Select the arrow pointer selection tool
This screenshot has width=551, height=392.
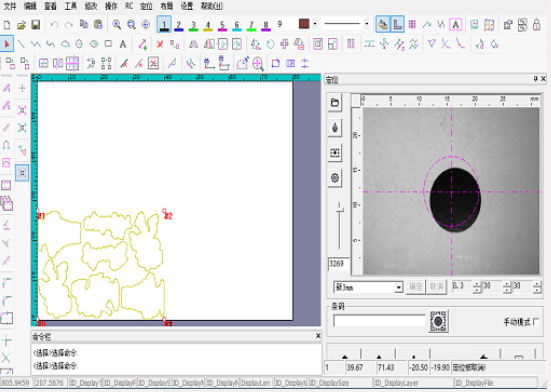[7, 44]
